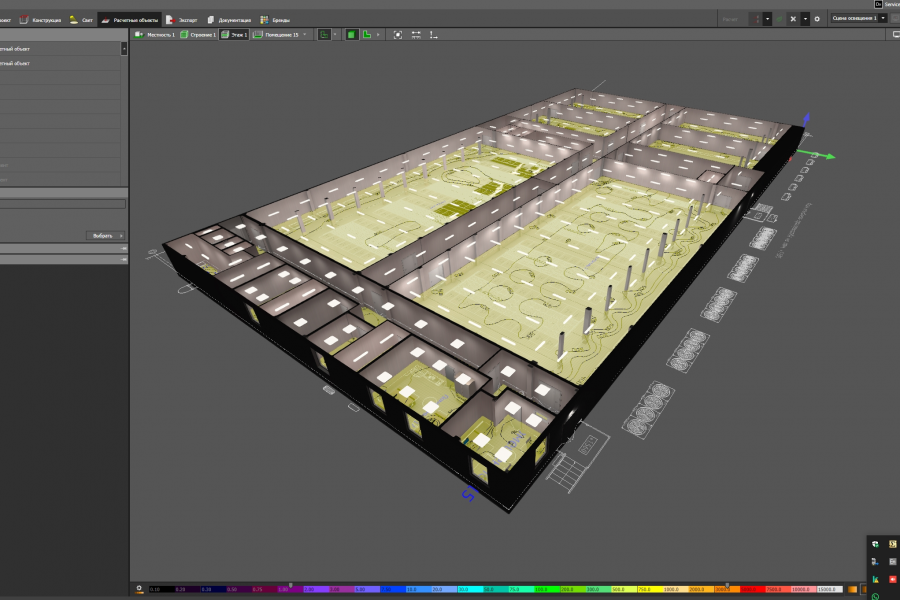Viewport: 900px width, 600px height.
Task: Open the Свет tab
Action: tap(81, 20)
